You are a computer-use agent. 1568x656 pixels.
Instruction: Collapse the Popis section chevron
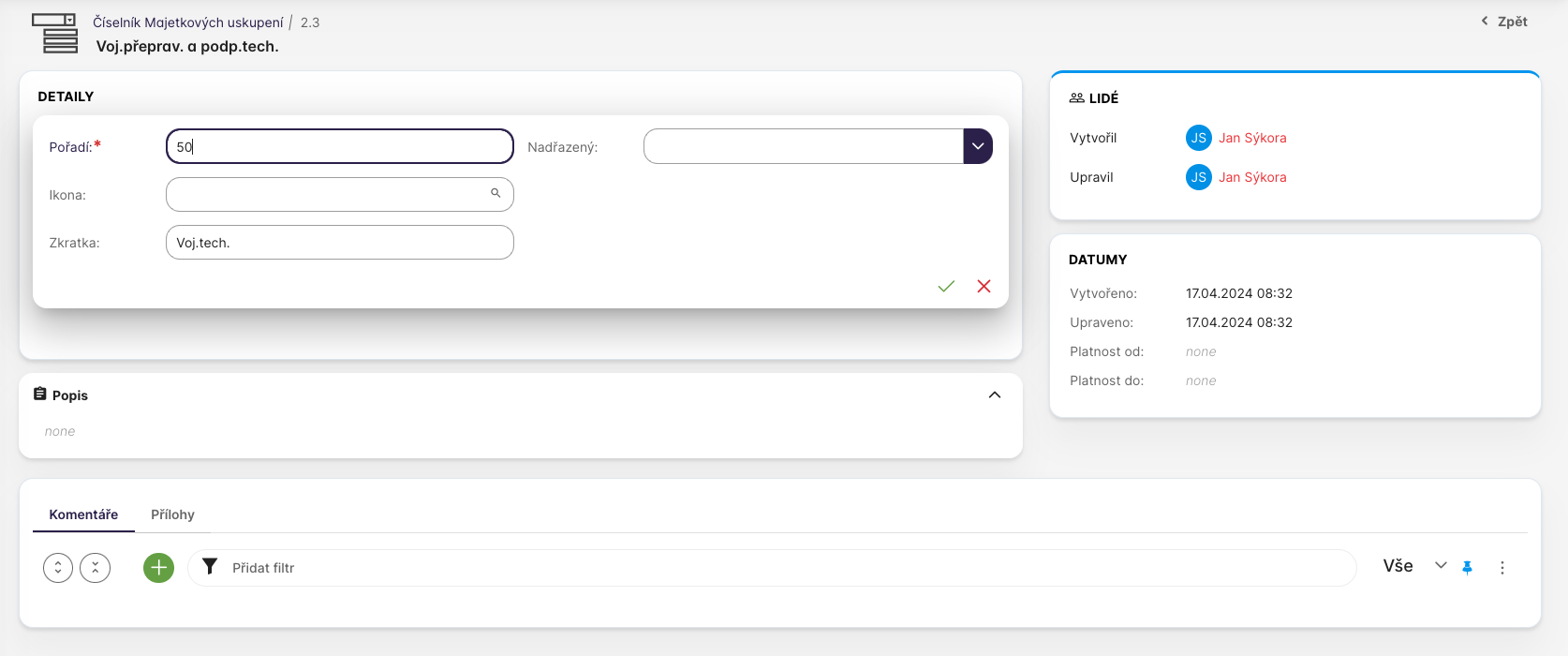tap(994, 395)
